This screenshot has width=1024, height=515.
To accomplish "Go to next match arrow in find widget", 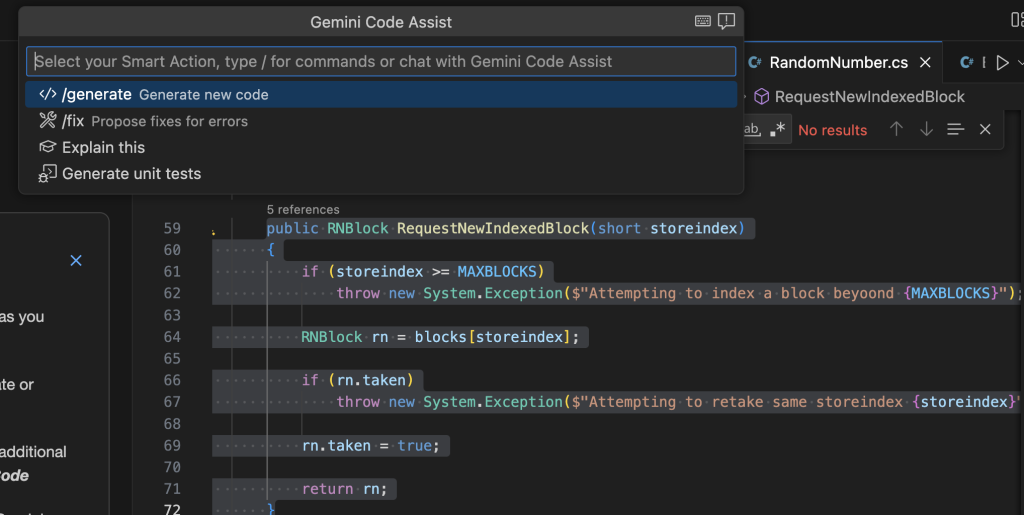I will point(926,129).
